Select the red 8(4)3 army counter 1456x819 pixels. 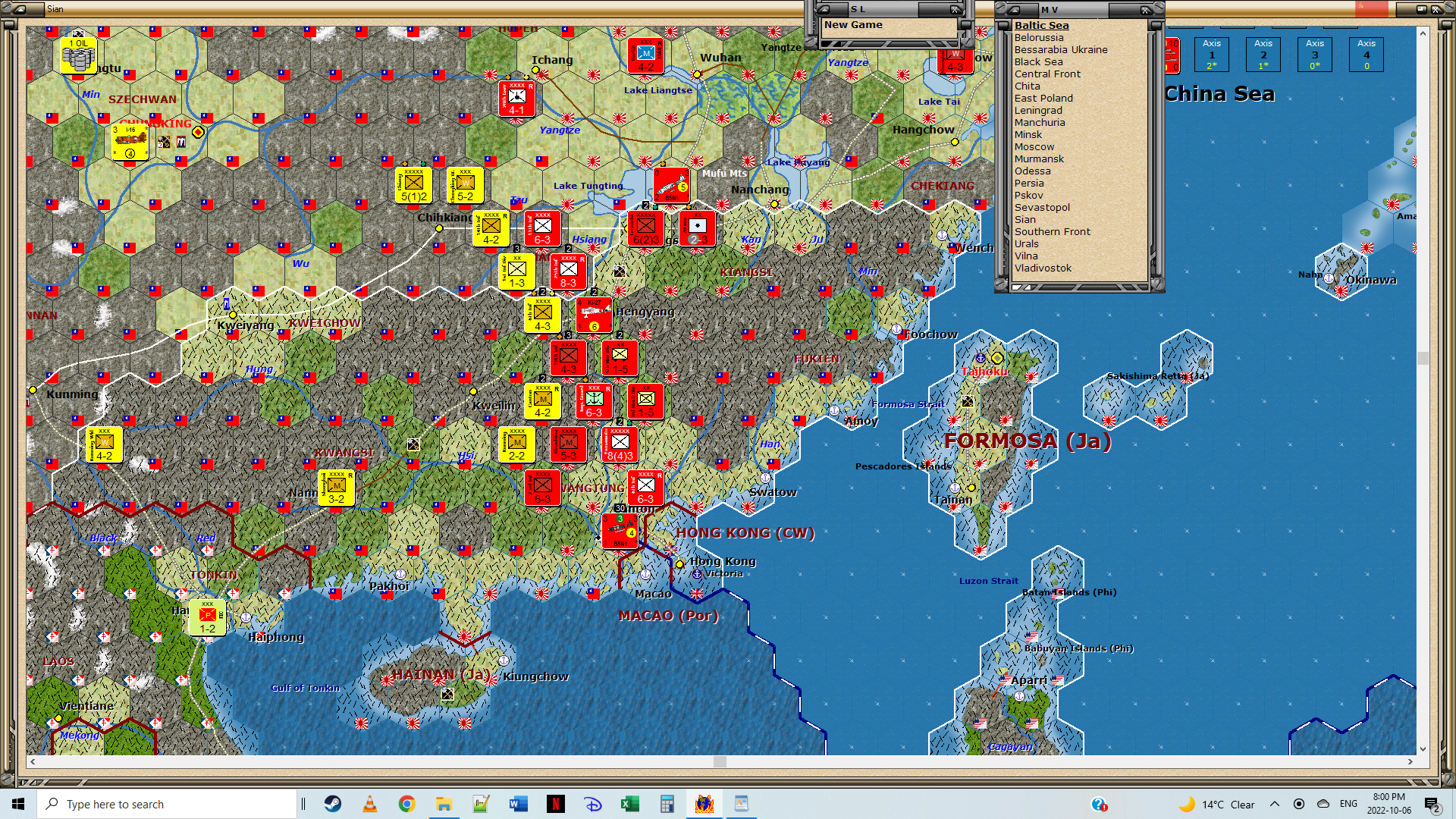point(620,444)
